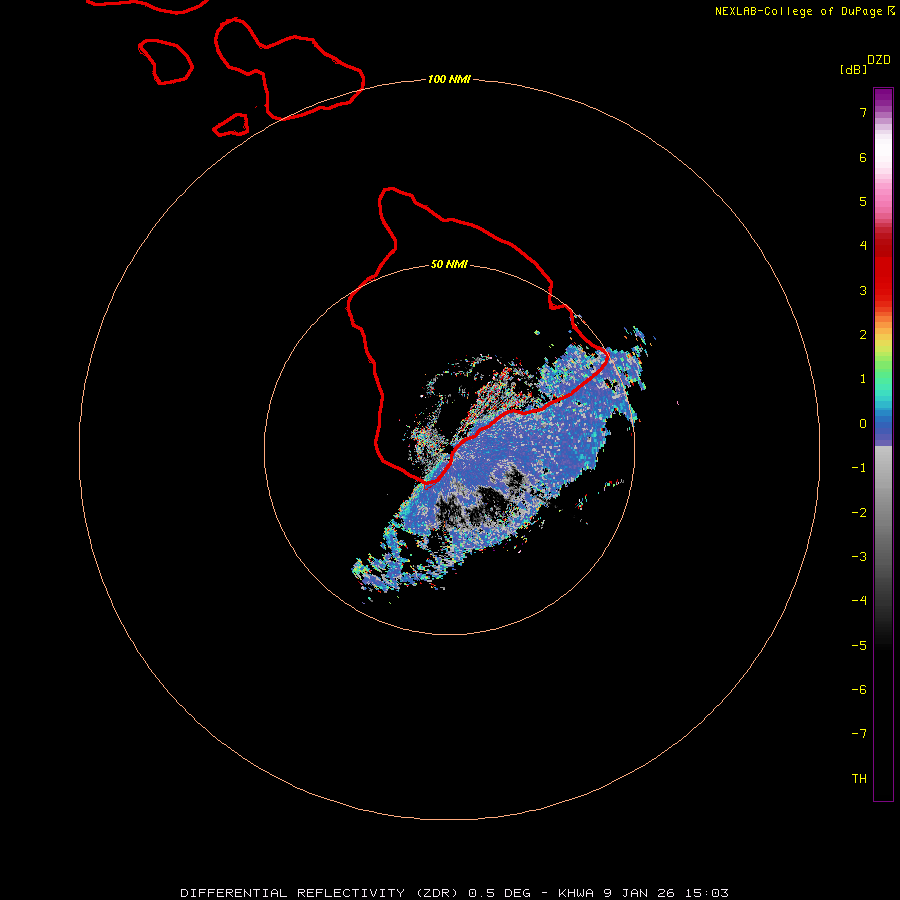
Task: Click the DZD product label above colorbar
Action: pyautogui.click(x=878, y=60)
